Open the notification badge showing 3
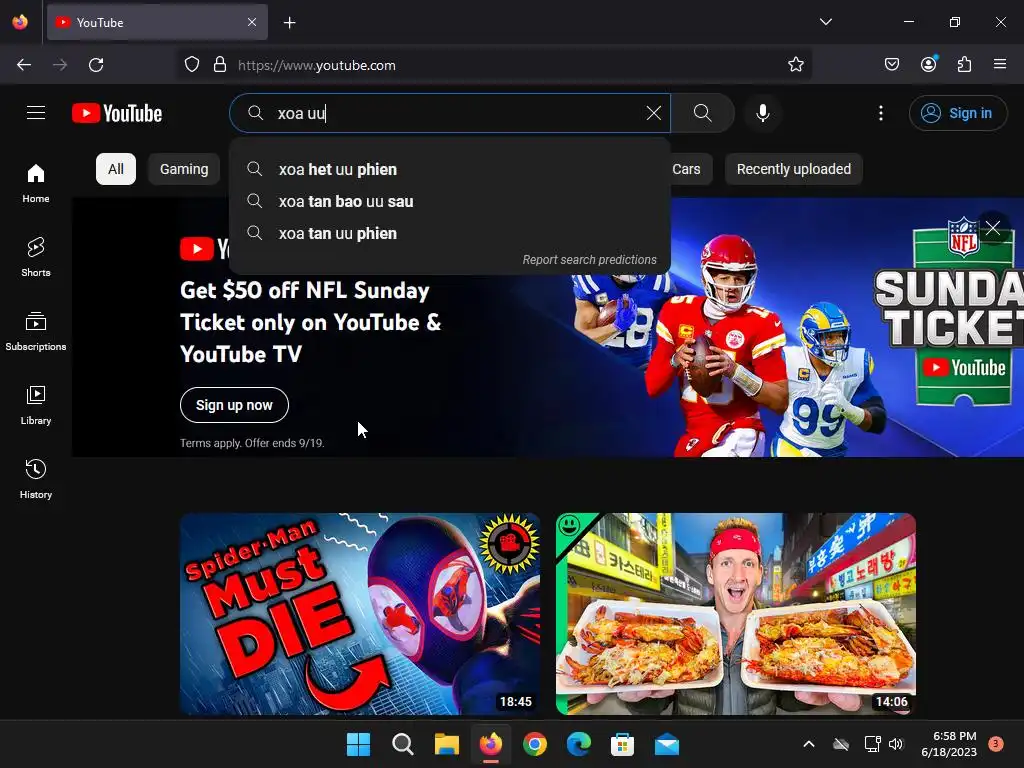Screen dimensions: 1024x768 click(996, 744)
